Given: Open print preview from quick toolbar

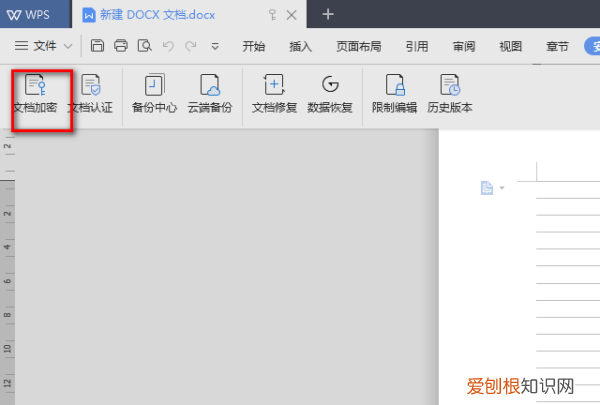Looking at the screenshot, I should [145, 46].
